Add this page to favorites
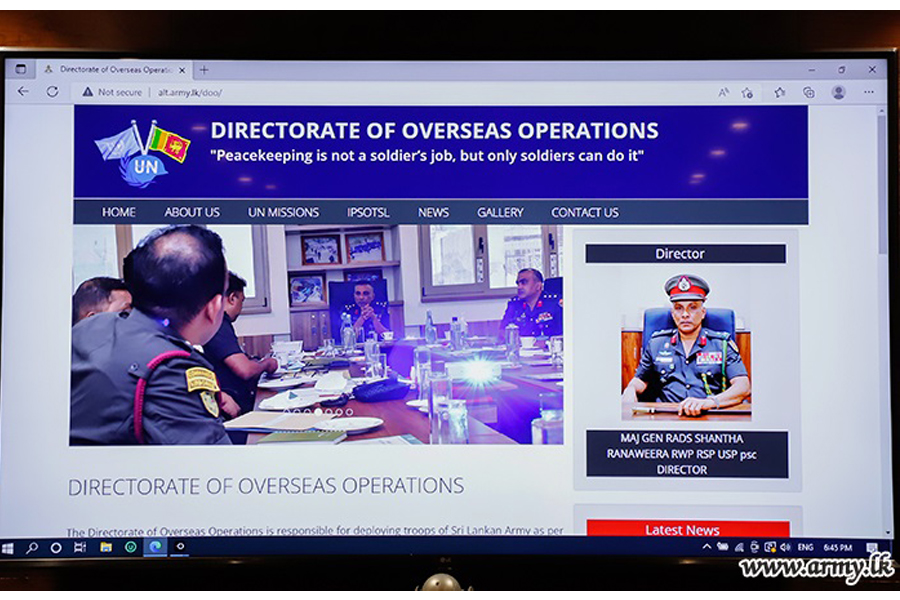 pyautogui.click(x=747, y=92)
